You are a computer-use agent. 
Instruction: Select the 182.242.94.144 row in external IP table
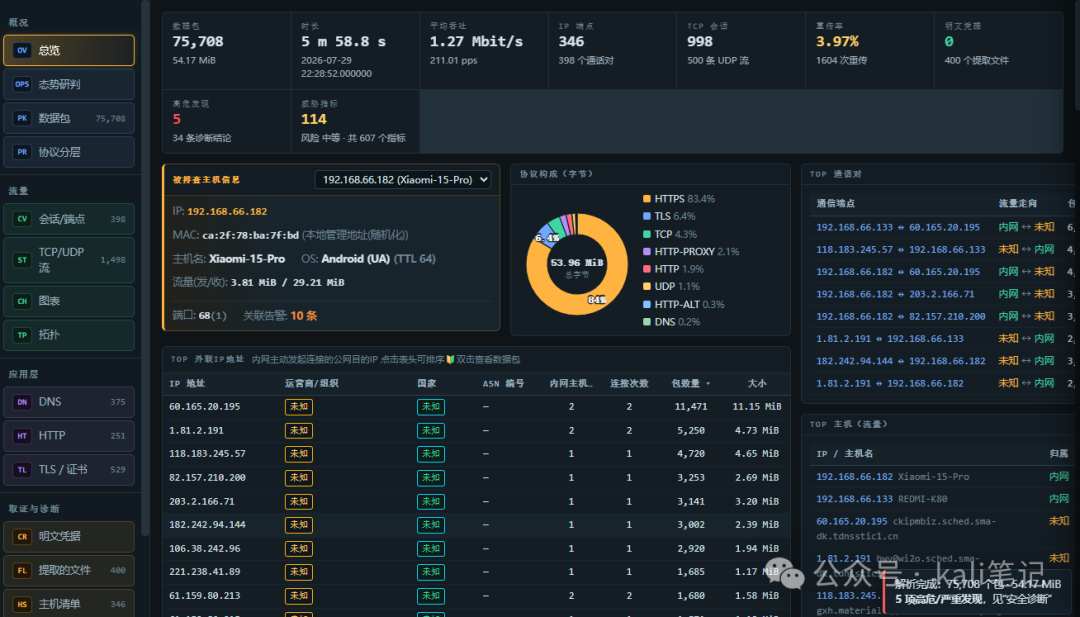point(476,525)
